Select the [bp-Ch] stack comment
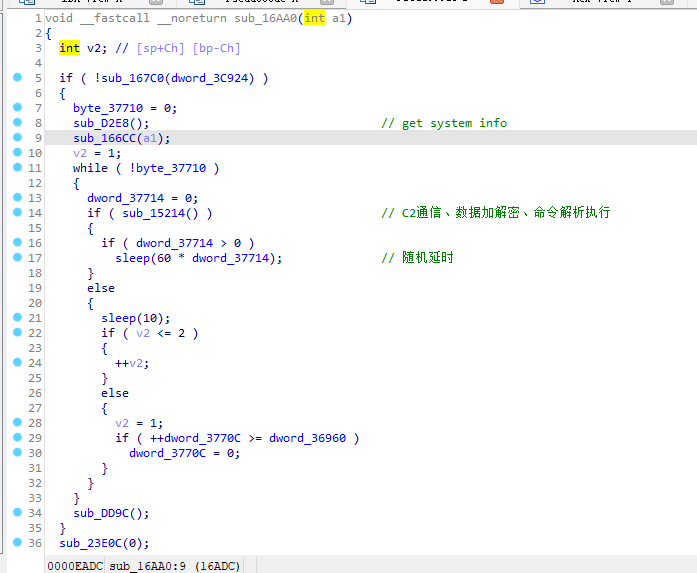 pyautogui.click(x=216, y=48)
